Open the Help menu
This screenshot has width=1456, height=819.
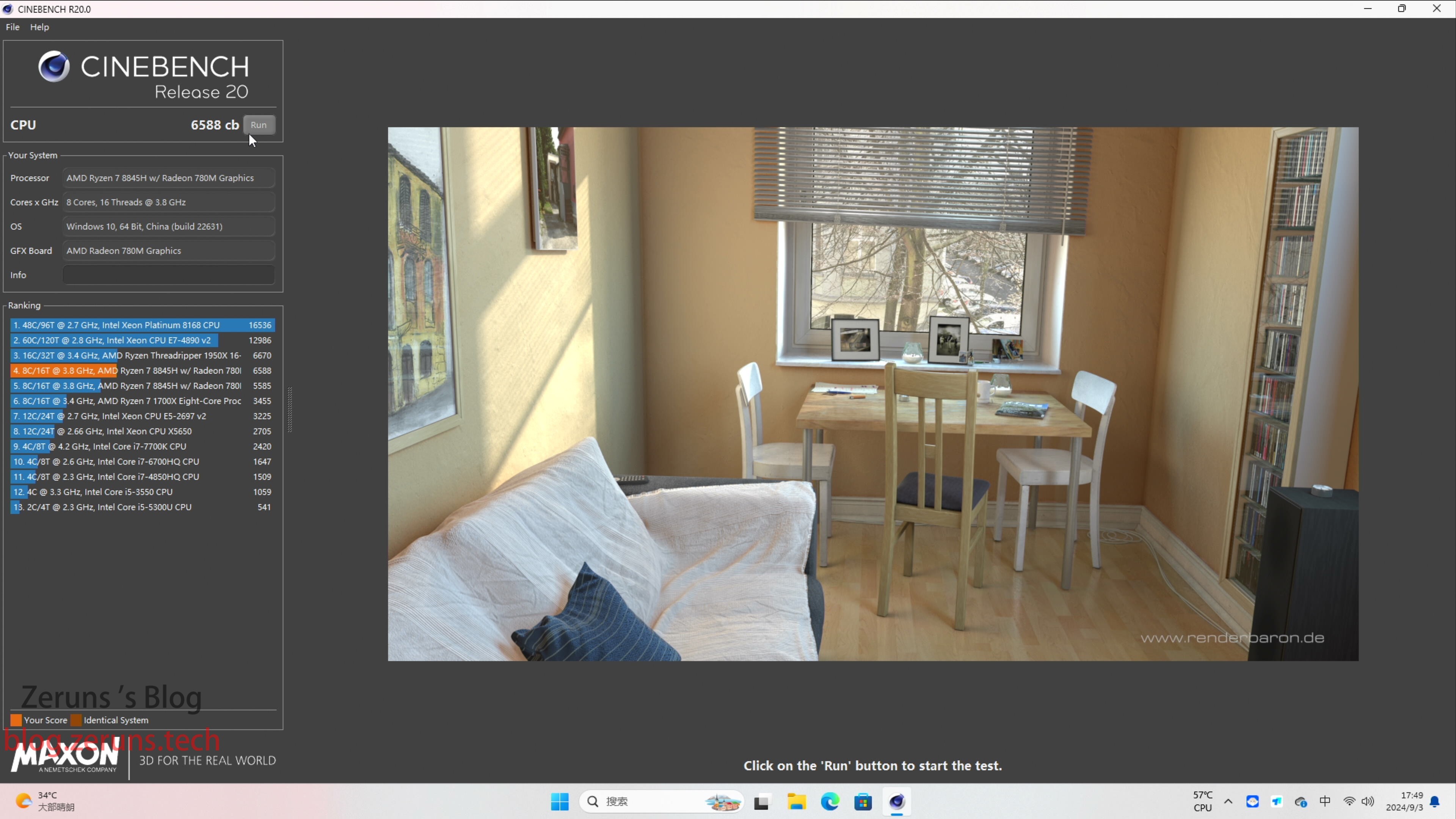click(x=39, y=27)
